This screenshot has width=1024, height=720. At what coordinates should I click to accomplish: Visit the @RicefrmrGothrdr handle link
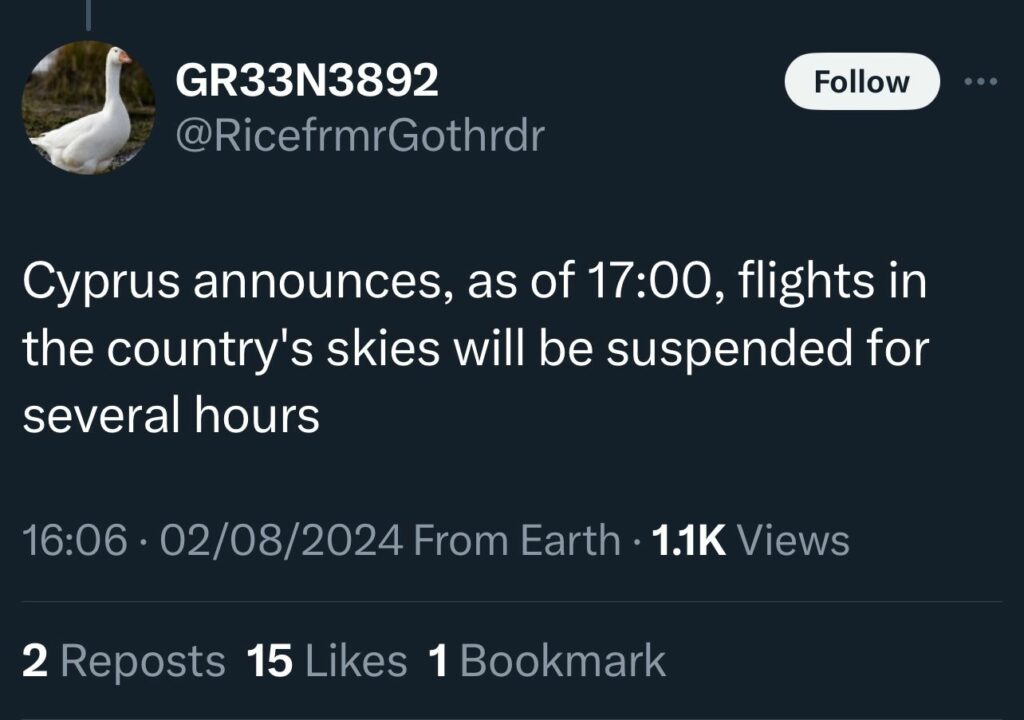coord(359,136)
